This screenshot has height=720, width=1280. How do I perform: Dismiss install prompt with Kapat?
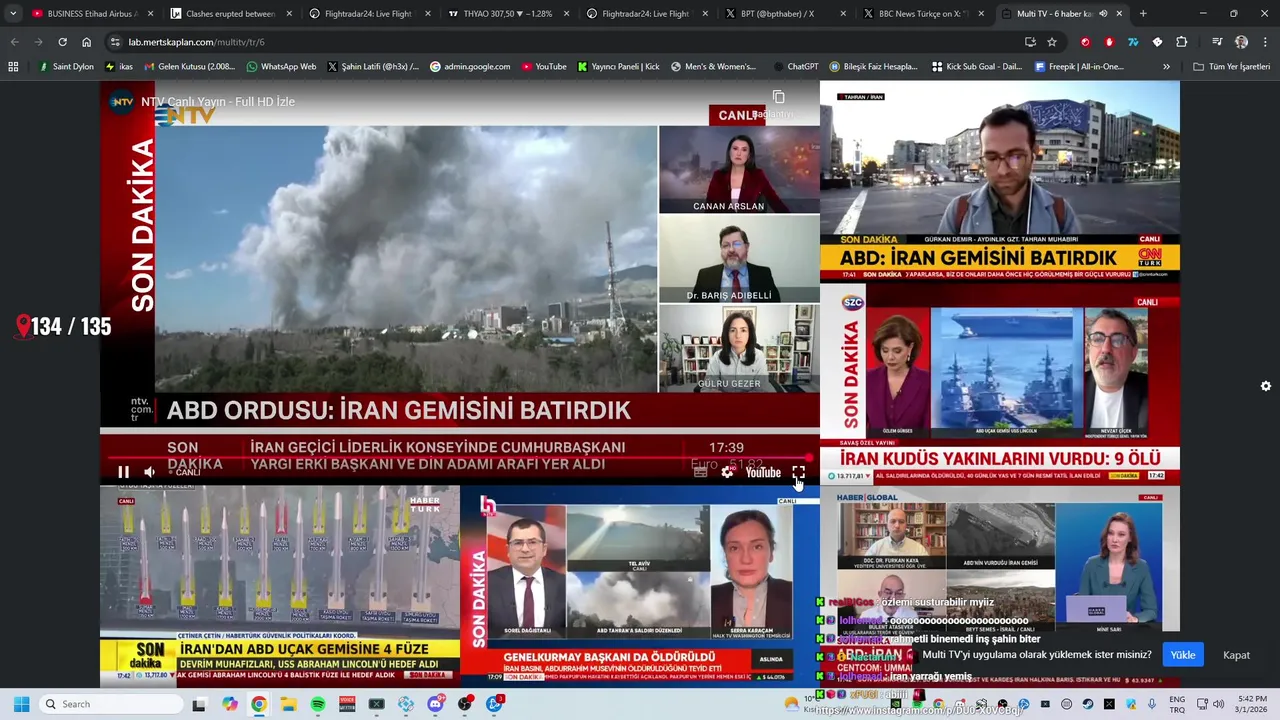[1237, 655]
